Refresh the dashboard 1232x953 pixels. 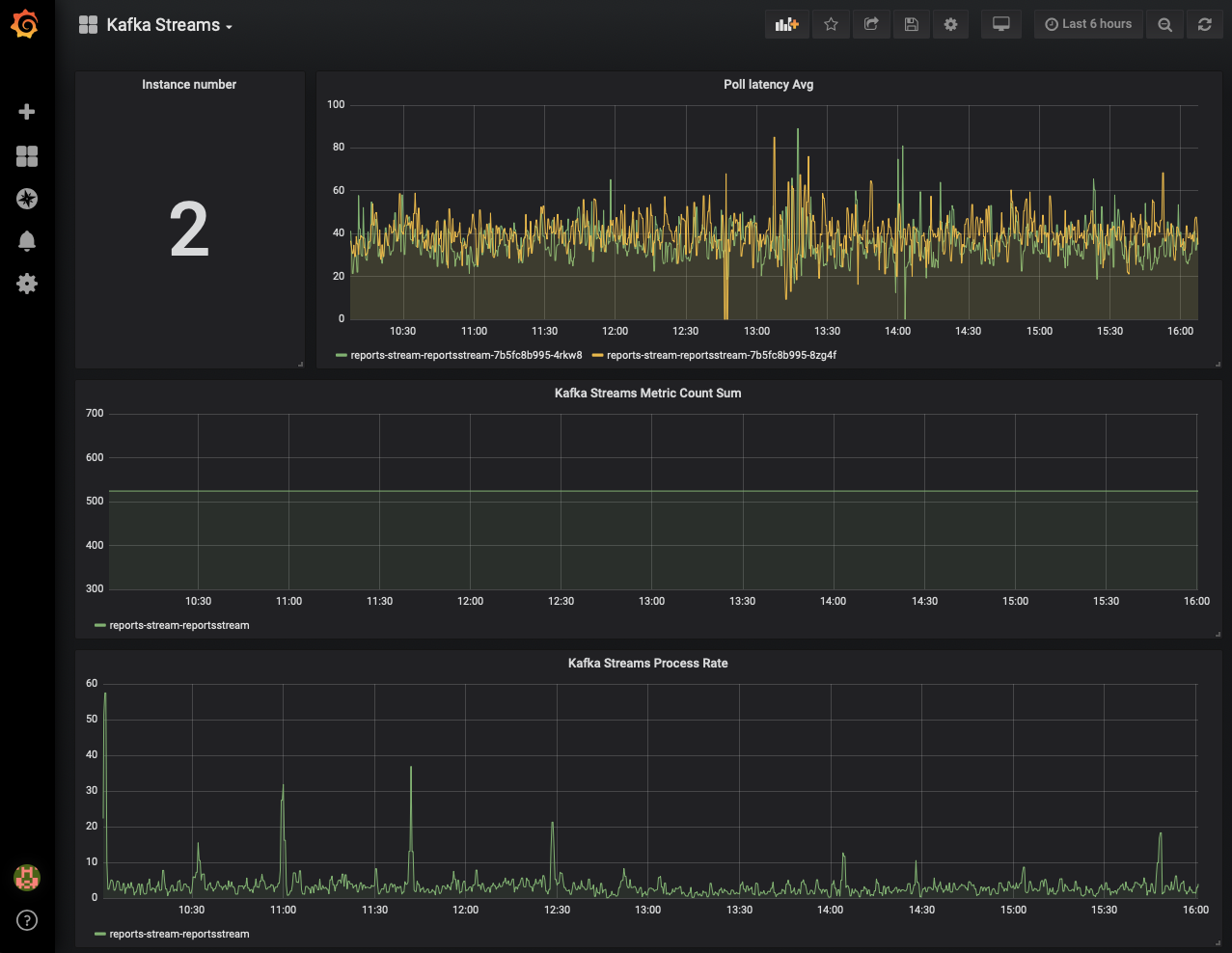coord(1204,25)
